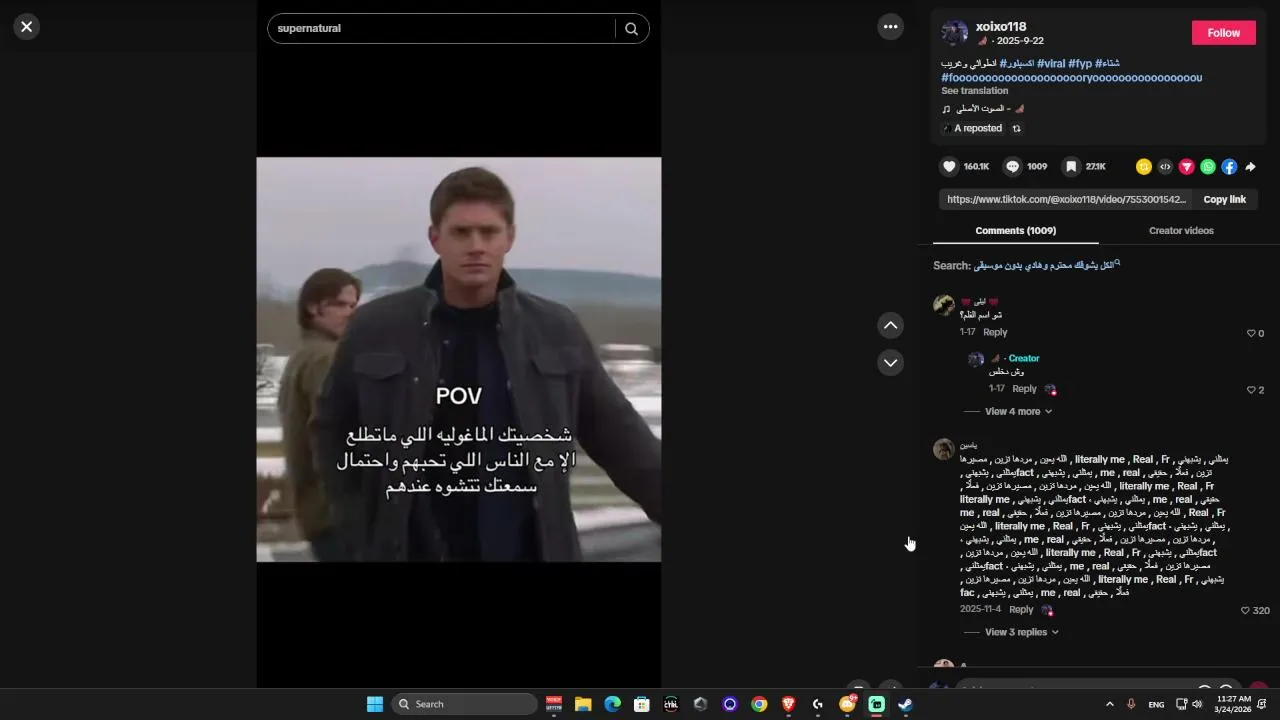Go to next video with down arrow
This screenshot has height=720, width=1280.
[x=890, y=362]
